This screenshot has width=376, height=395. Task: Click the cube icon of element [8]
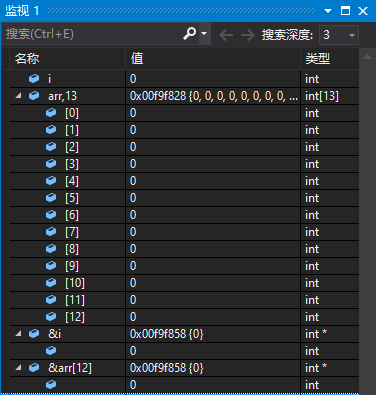click(x=51, y=249)
